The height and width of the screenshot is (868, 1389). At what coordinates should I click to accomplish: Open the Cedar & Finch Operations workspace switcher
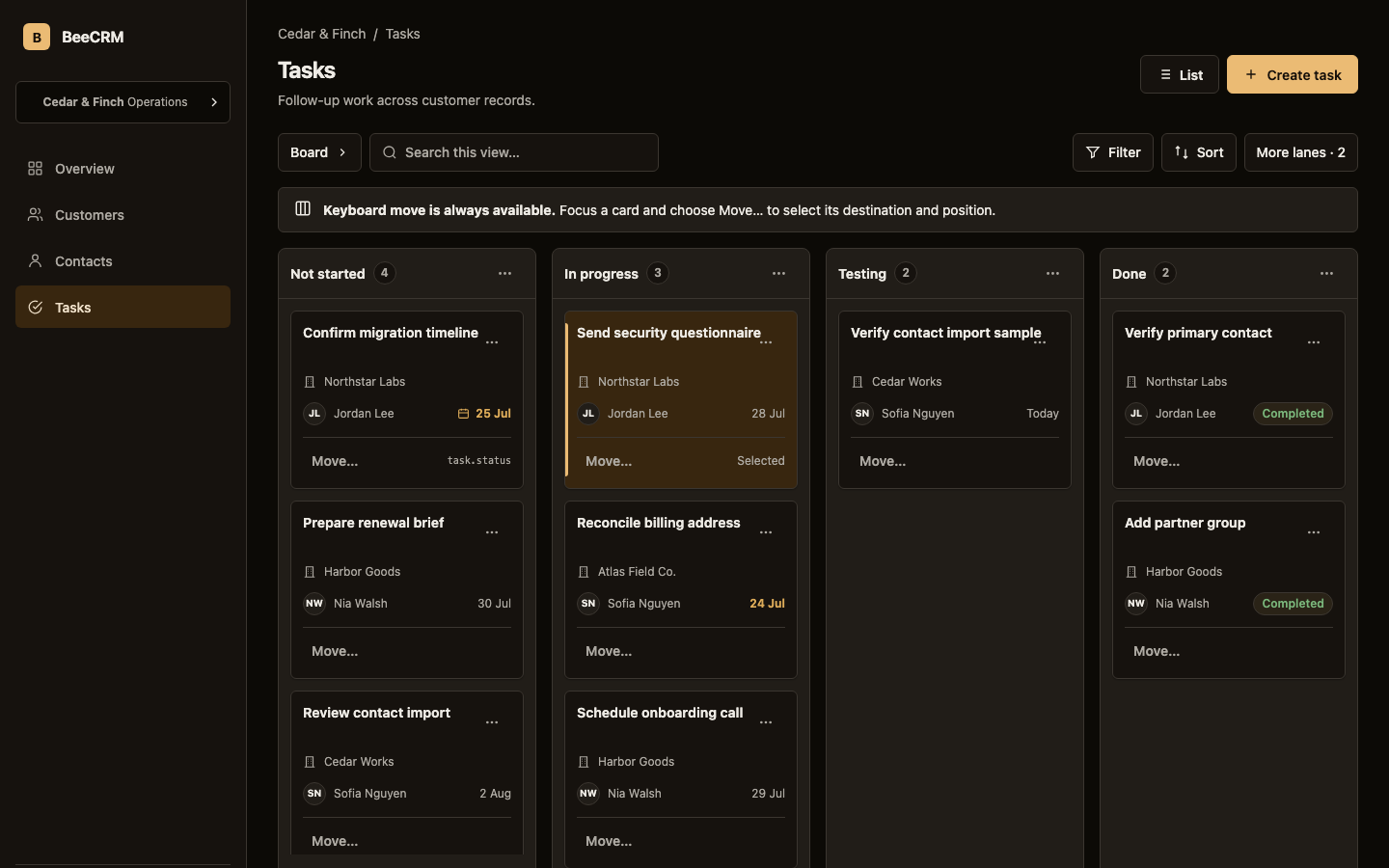coord(123,102)
